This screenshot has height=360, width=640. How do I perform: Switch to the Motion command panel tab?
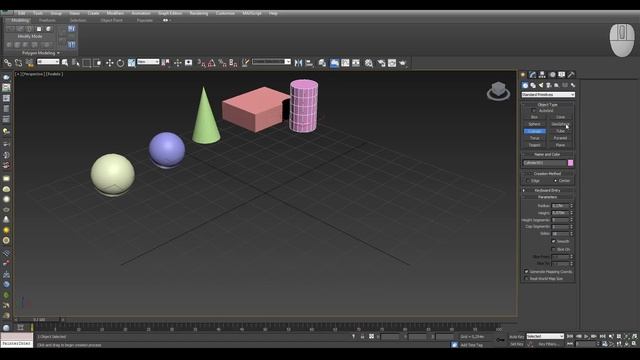tap(552, 74)
